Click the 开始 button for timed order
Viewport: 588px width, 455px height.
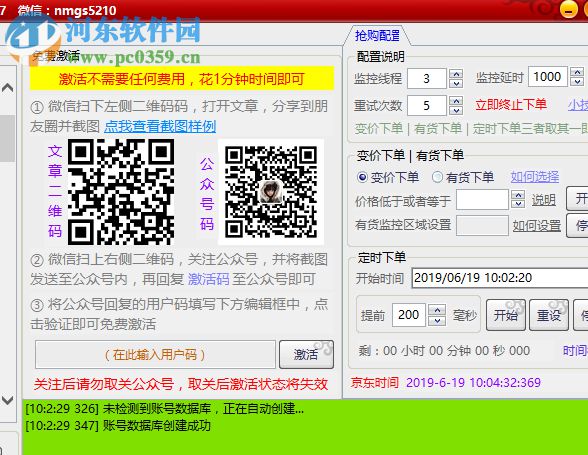506,315
